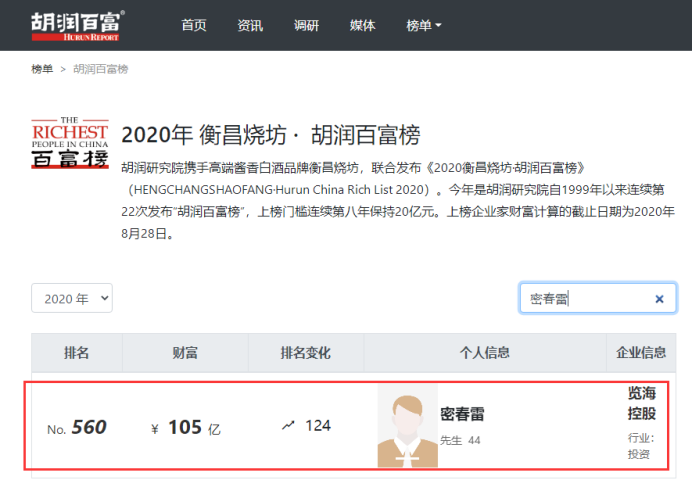Open the 资讯 nav item
The width and height of the screenshot is (693, 481).
click(250, 25)
